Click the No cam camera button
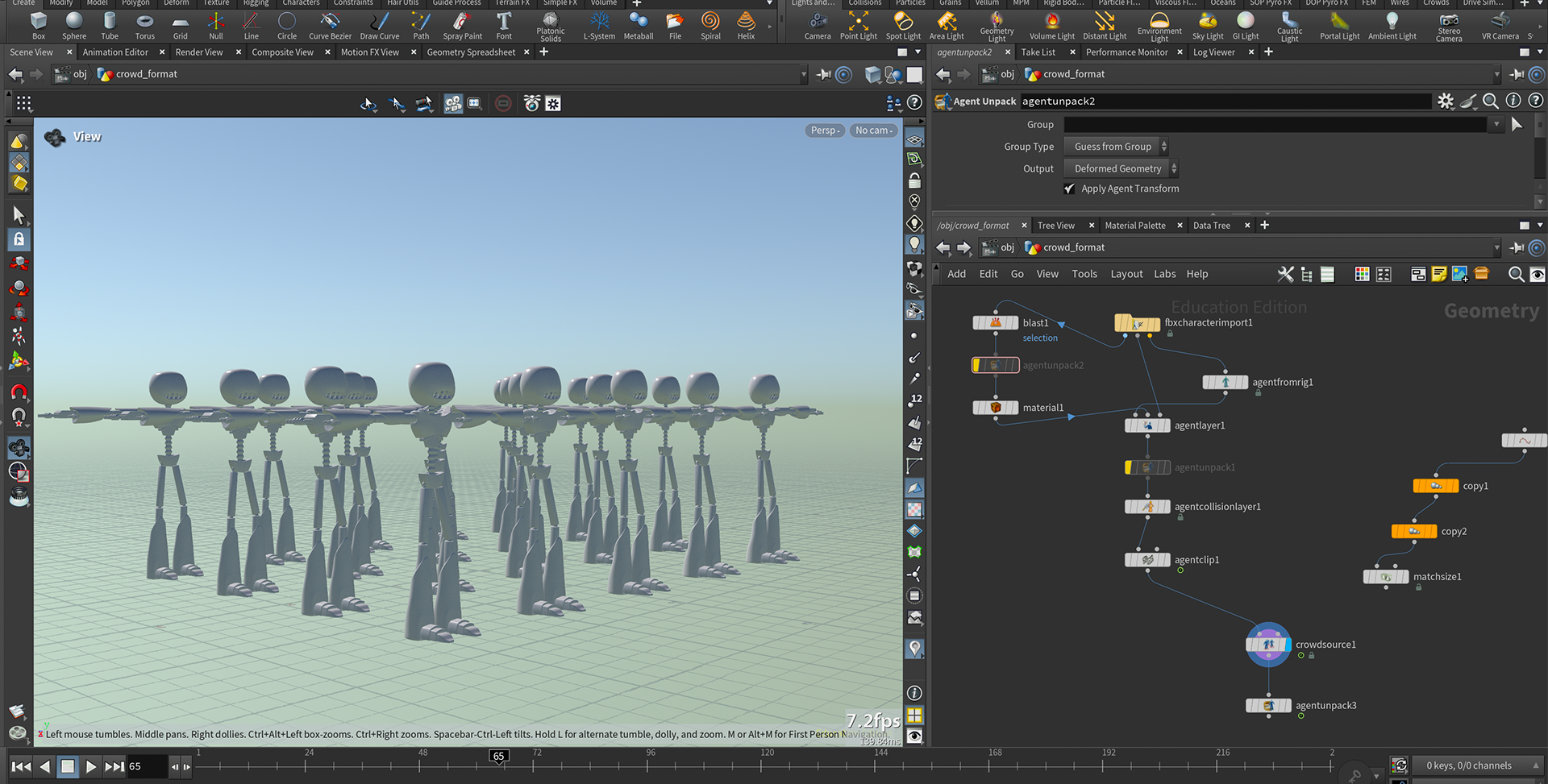This screenshot has height=784, width=1548. (873, 131)
